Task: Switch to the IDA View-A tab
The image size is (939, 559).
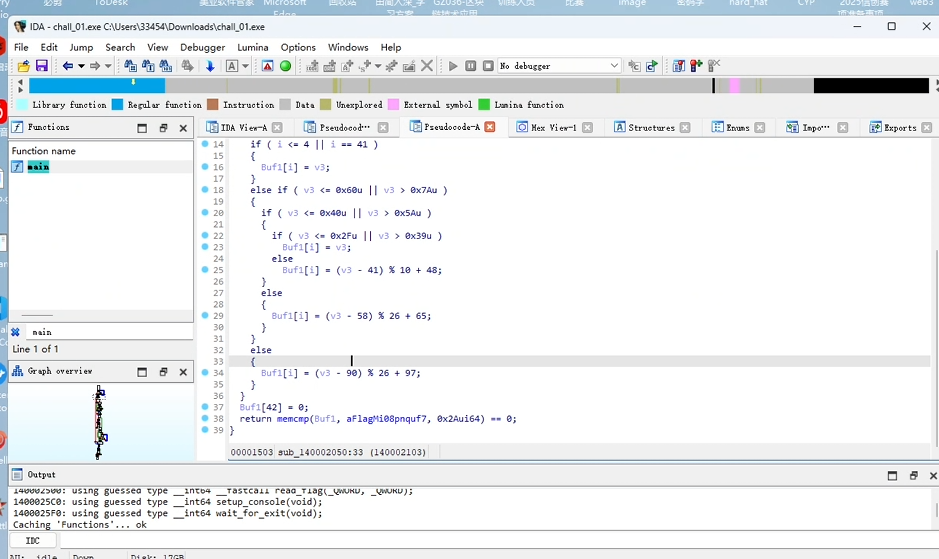Action: (243, 128)
